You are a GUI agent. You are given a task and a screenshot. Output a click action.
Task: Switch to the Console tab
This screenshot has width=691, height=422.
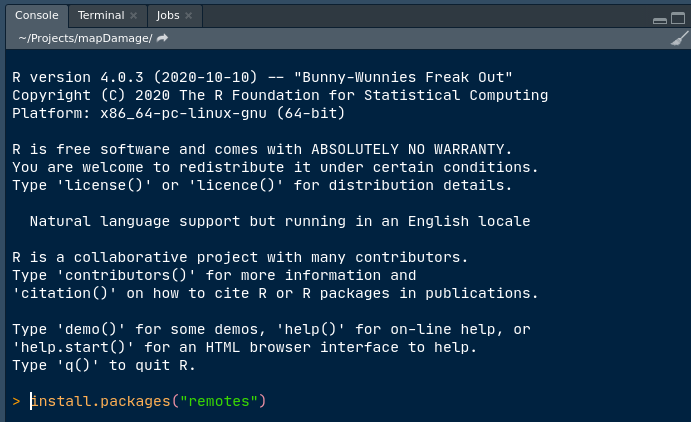(x=36, y=16)
